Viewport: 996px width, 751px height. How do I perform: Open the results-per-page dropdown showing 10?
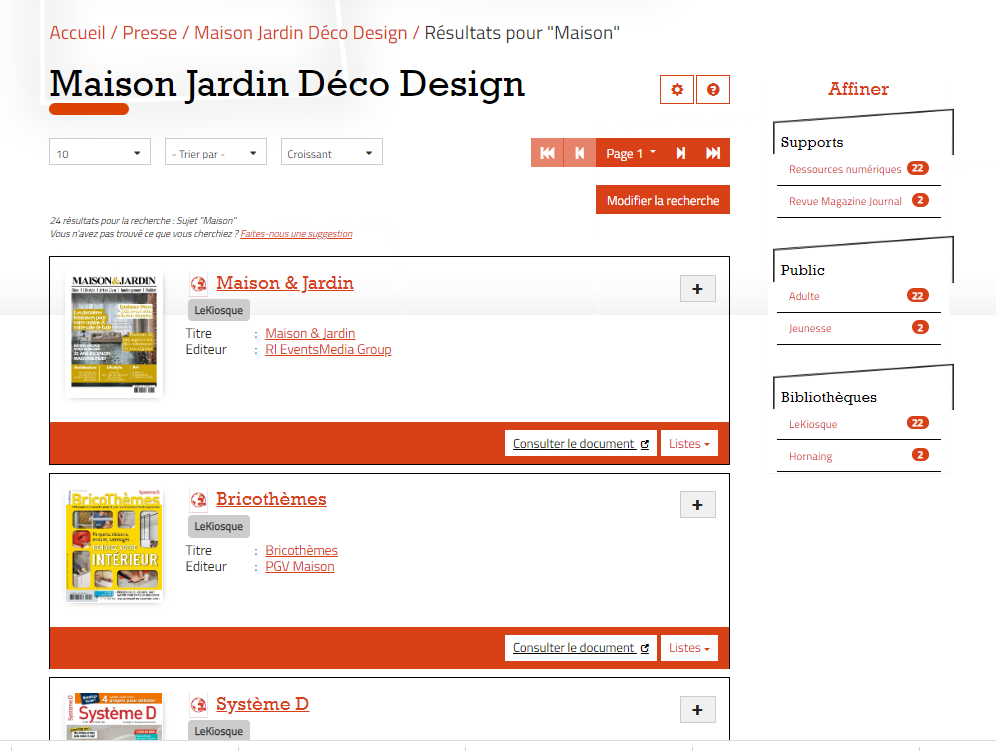tap(100, 152)
